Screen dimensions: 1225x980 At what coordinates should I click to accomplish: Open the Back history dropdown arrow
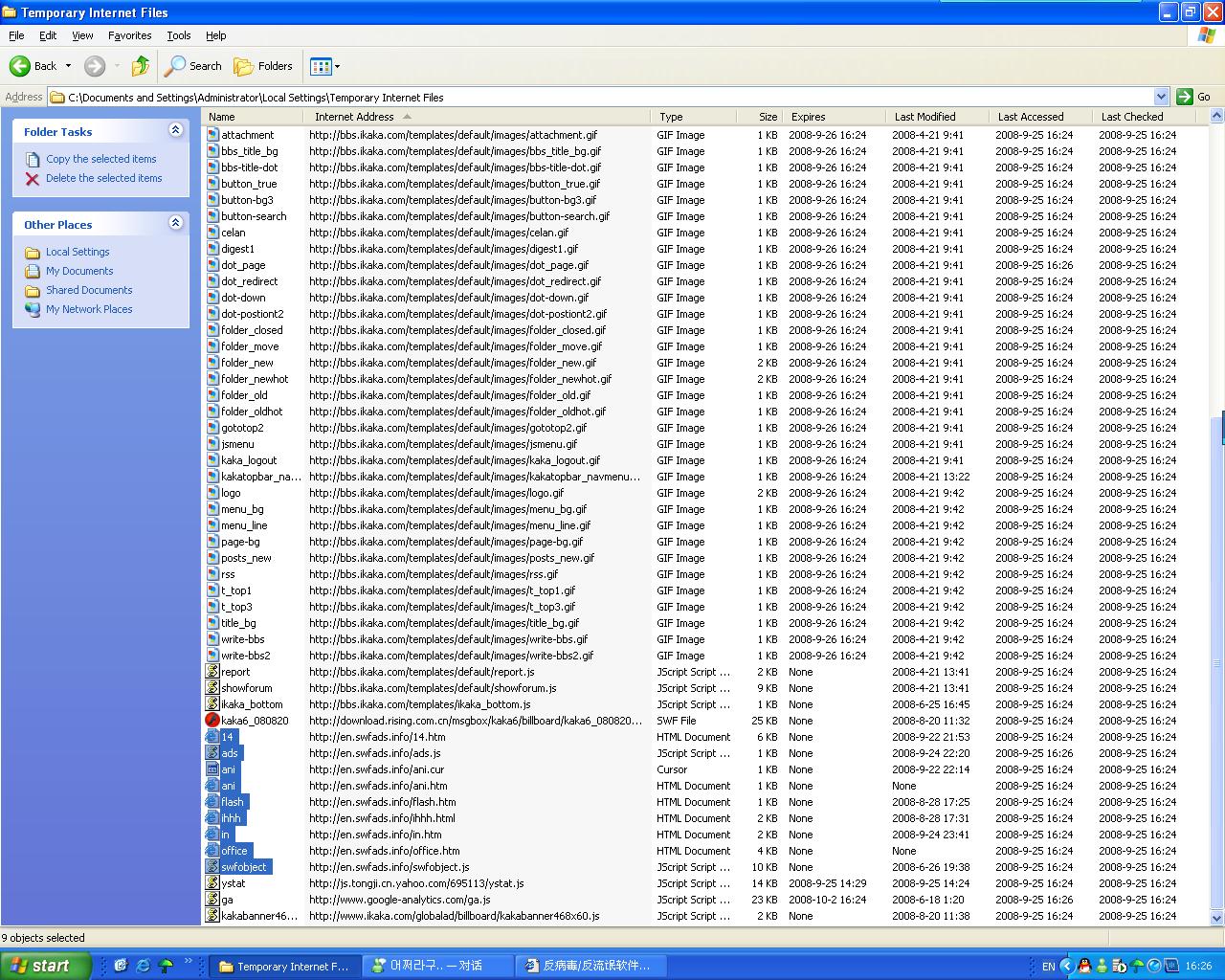[68, 66]
